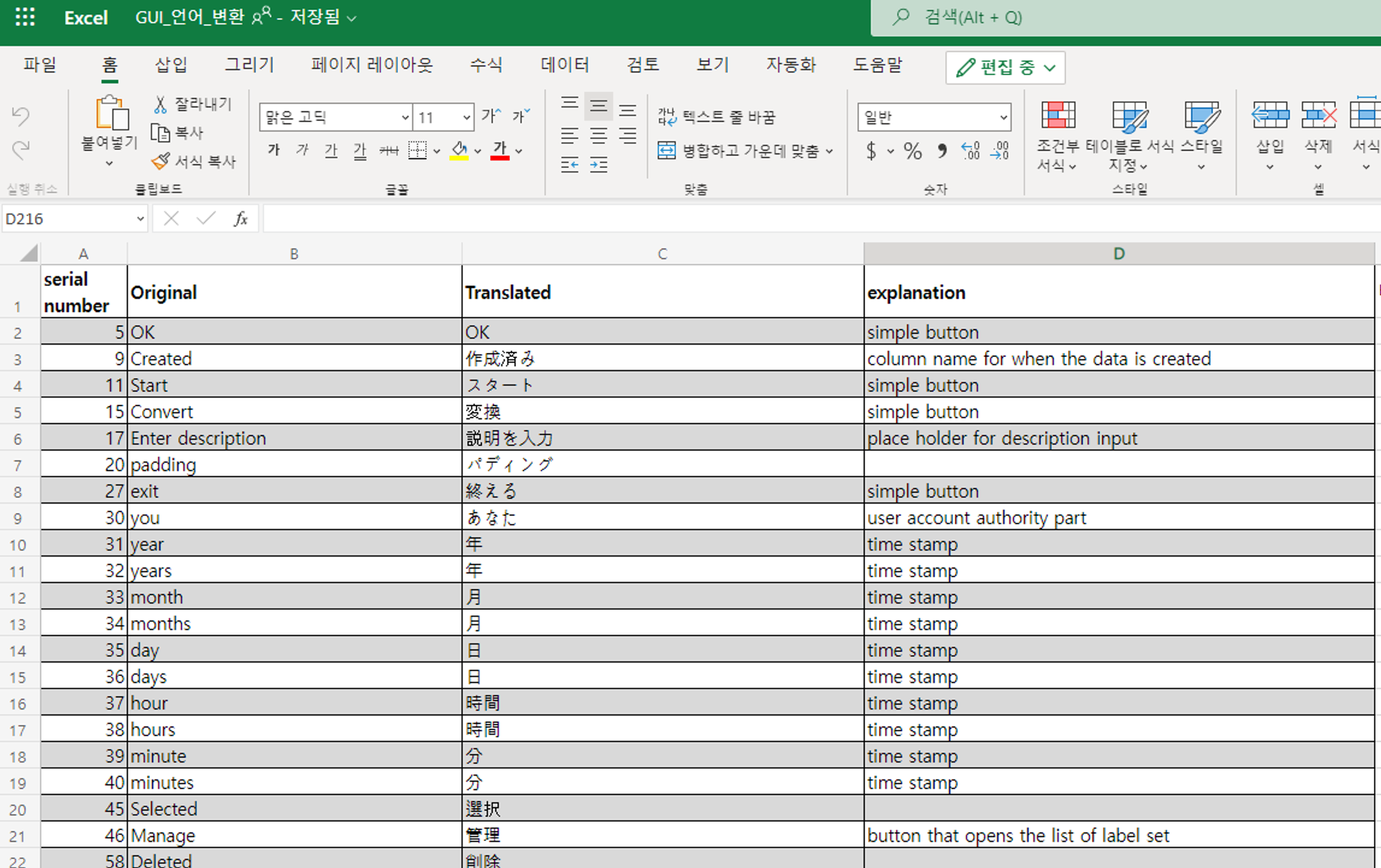Image resolution: width=1381 pixels, height=868 pixels.
Task: Click the Undo icon
Action: pyautogui.click(x=21, y=116)
